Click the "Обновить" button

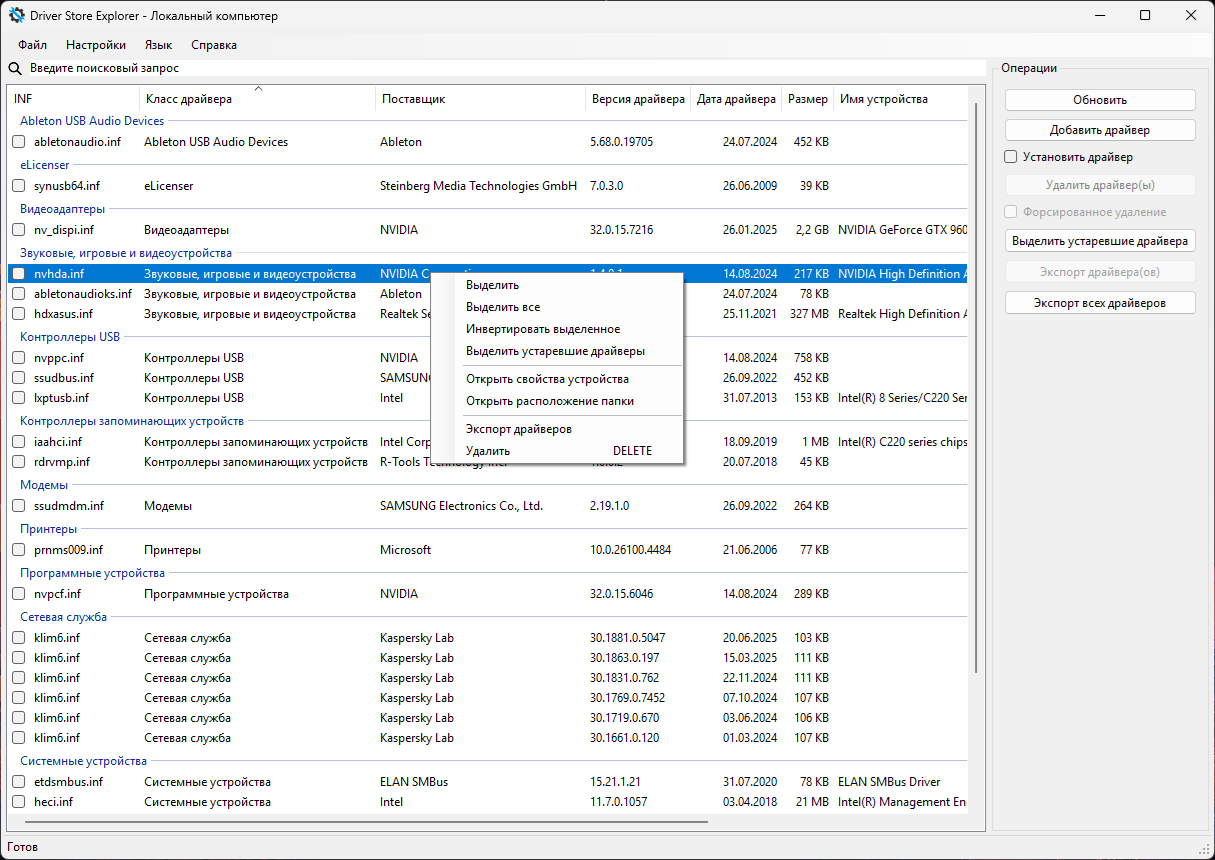point(1100,100)
